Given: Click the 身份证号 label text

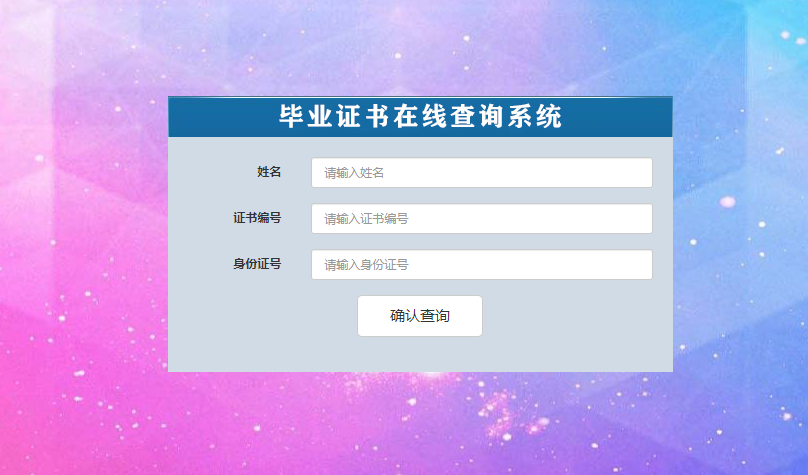Looking at the screenshot, I should 257,264.
